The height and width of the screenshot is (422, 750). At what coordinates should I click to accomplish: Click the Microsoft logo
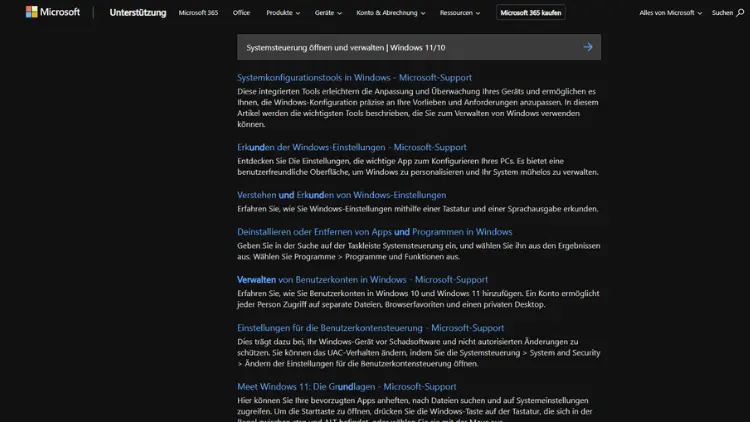click(x=53, y=12)
